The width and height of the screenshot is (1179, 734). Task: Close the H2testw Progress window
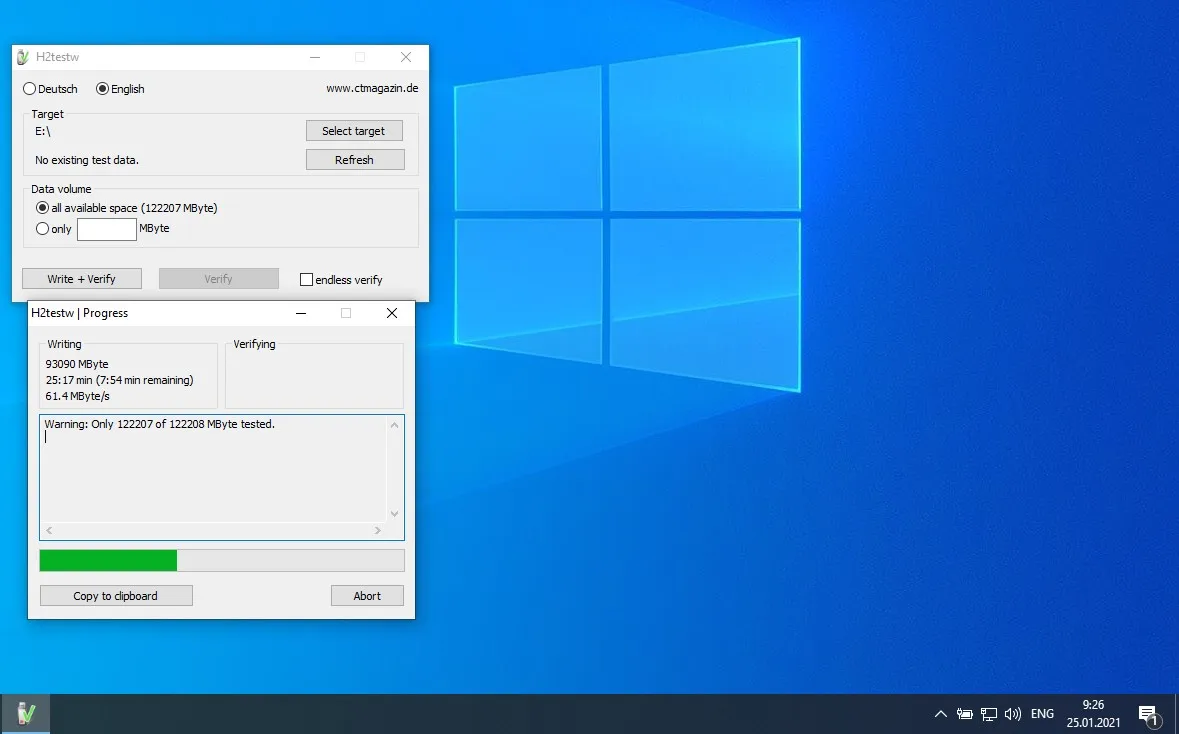[x=393, y=313]
